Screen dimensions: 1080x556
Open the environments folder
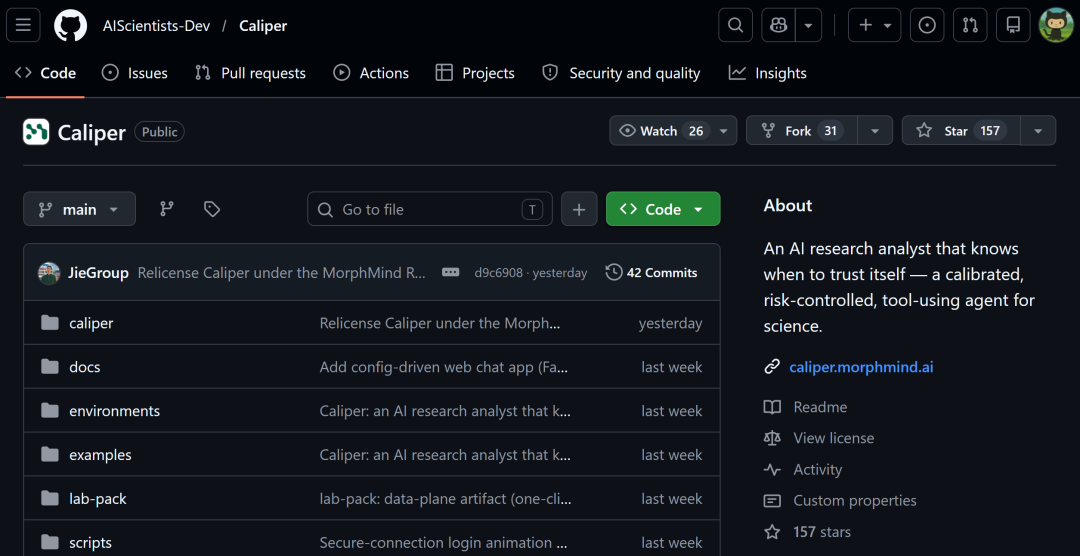[x=114, y=411]
